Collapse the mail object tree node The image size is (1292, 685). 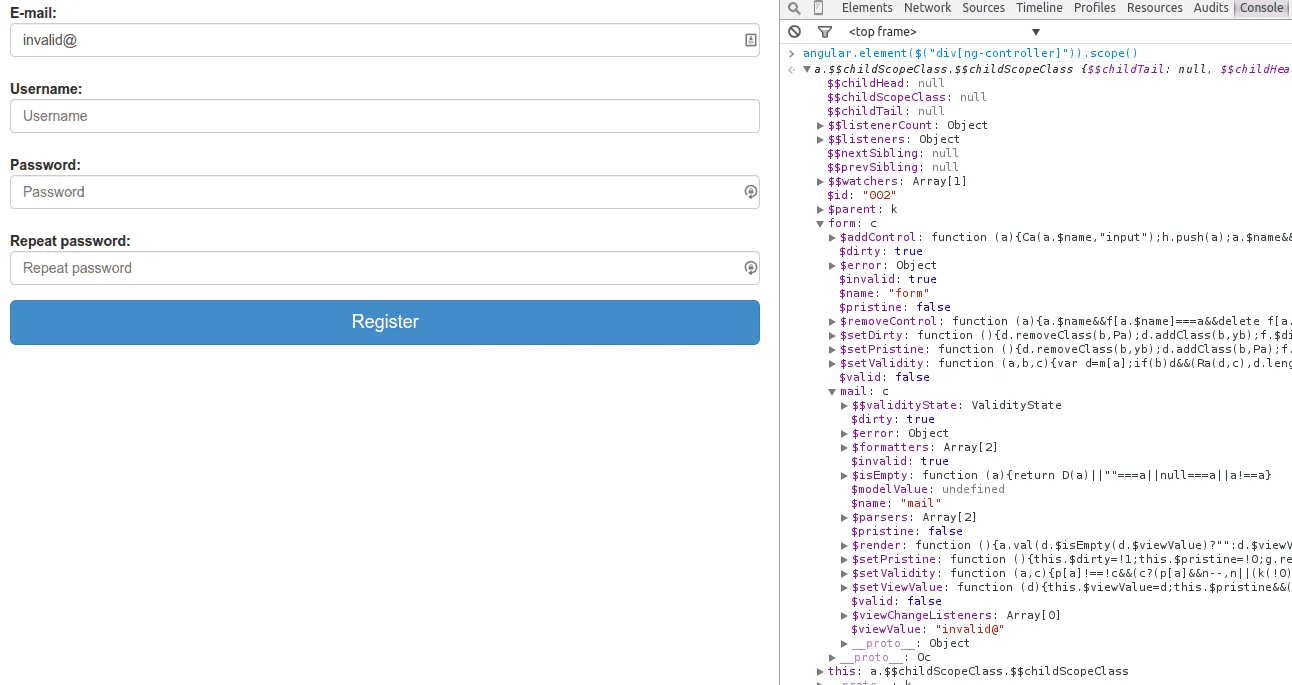(x=832, y=392)
